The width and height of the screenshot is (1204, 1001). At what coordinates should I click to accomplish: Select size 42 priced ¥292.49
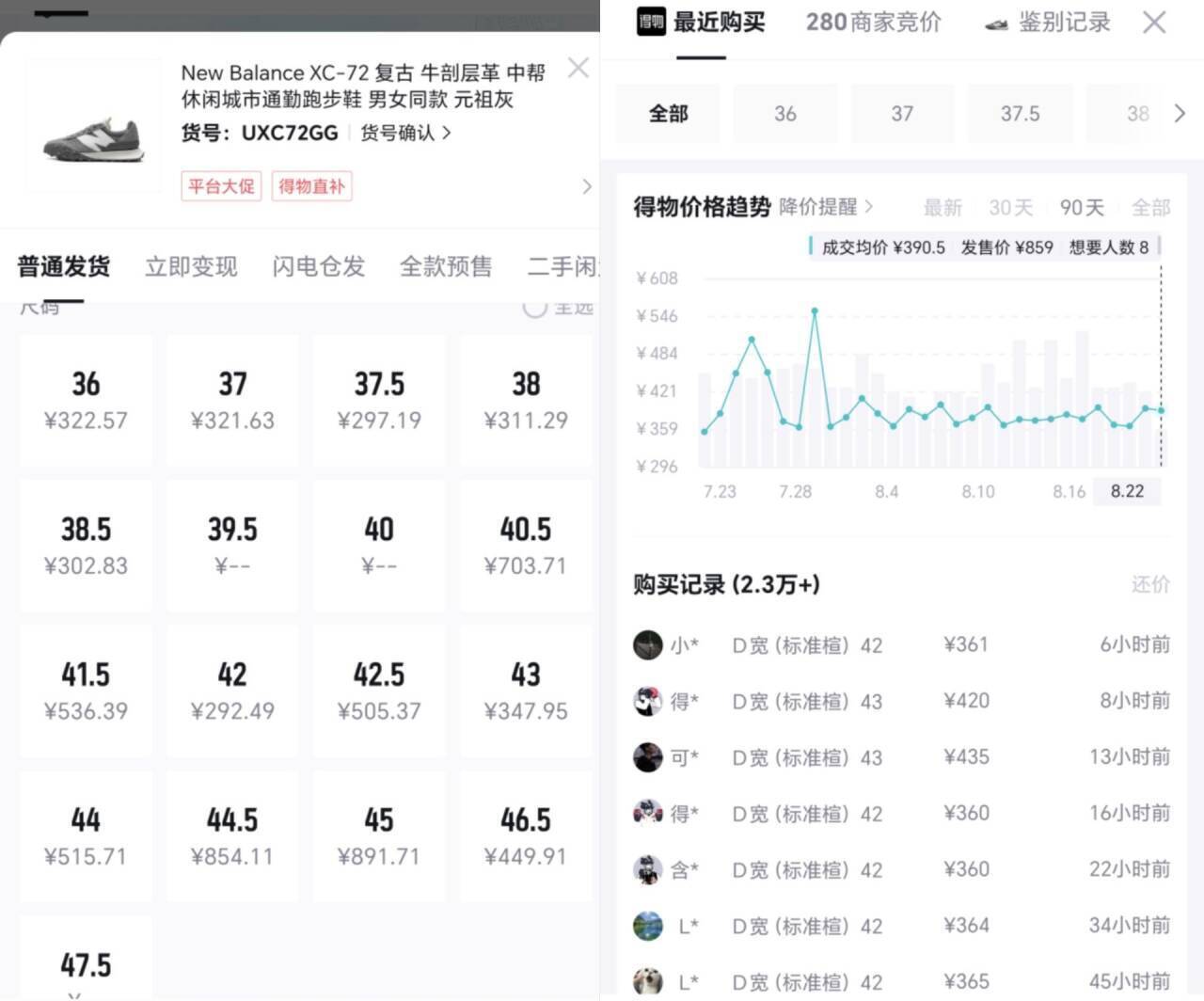[x=232, y=691]
